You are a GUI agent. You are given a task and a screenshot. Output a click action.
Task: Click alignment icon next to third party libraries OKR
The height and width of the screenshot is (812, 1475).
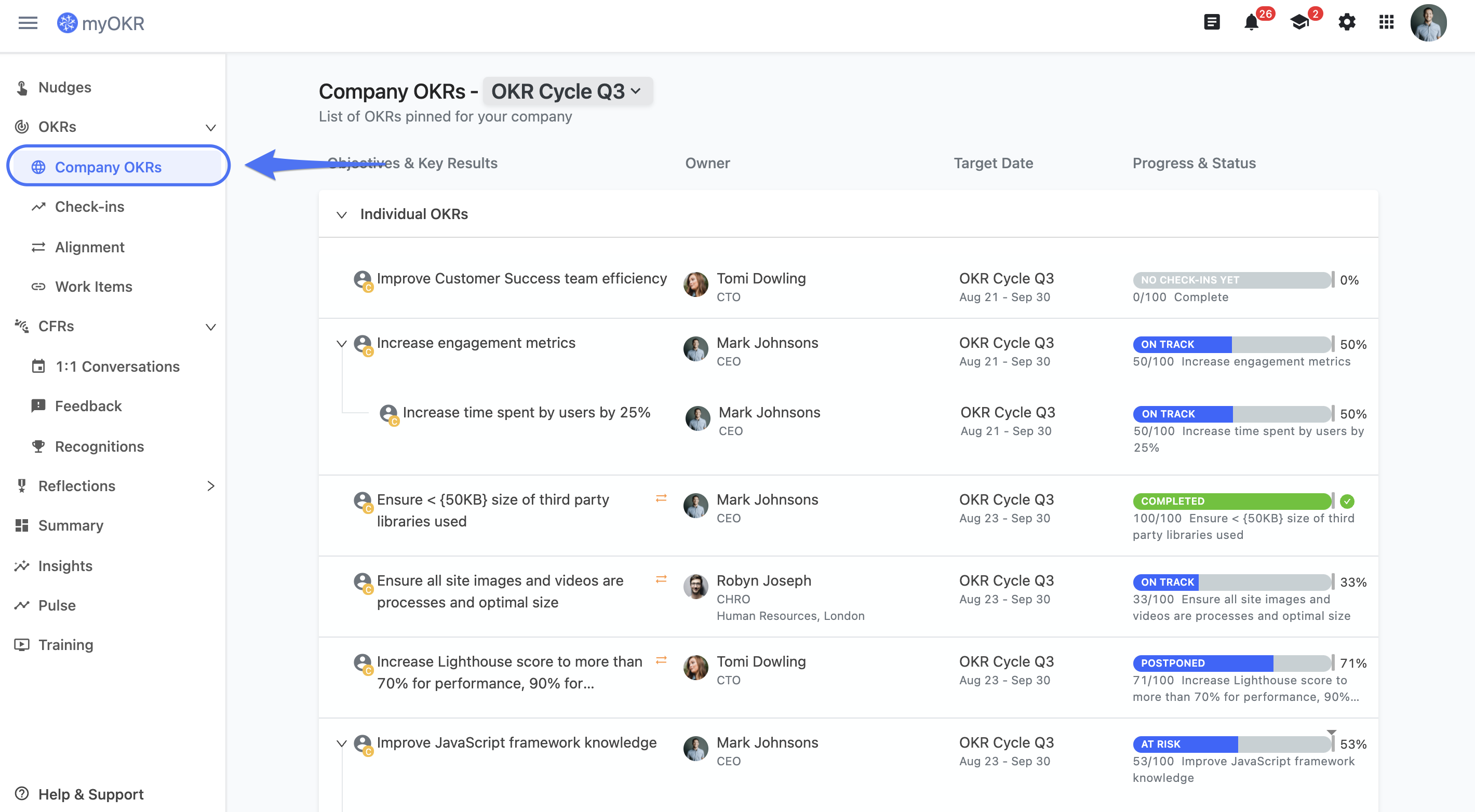pyautogui.click(x=661, y=498)
